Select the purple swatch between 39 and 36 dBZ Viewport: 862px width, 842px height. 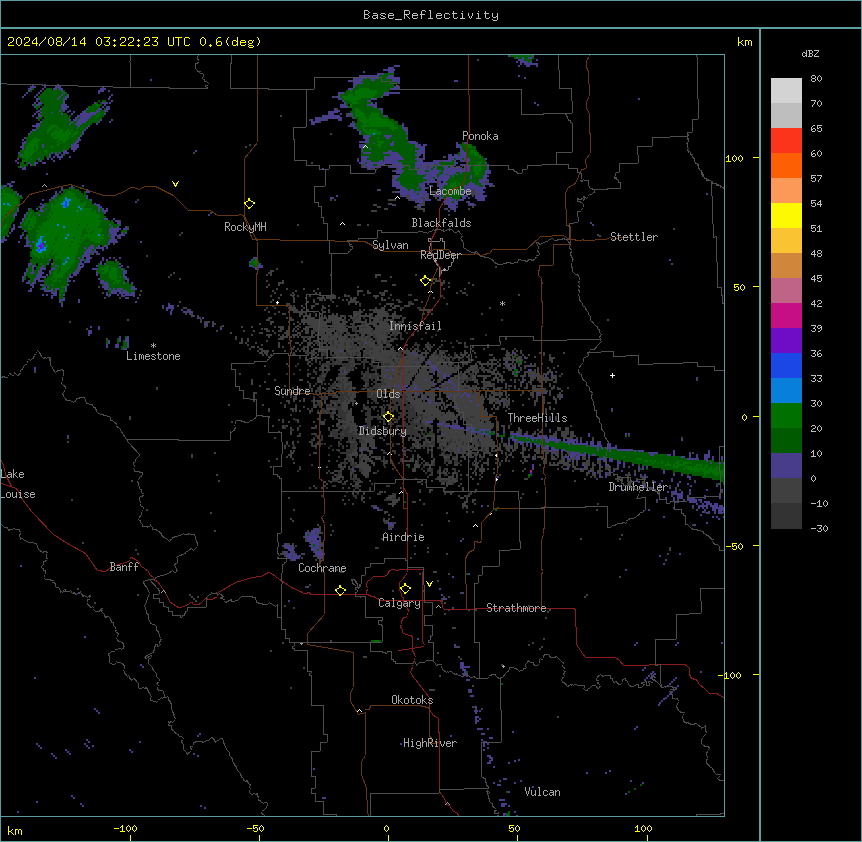coord(786,341)
